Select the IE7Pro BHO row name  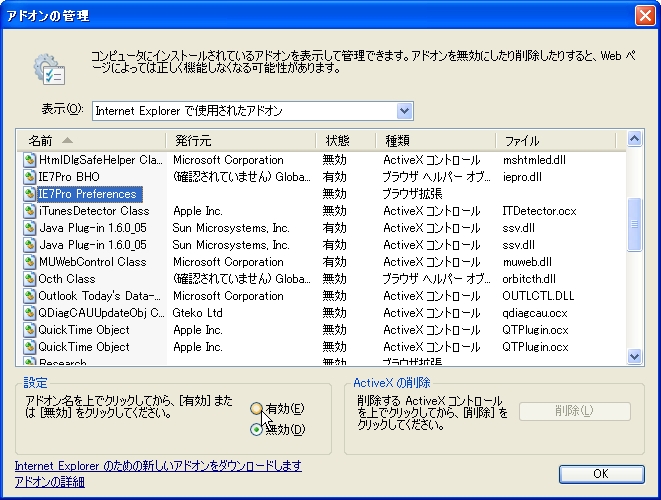pos(69,177)
